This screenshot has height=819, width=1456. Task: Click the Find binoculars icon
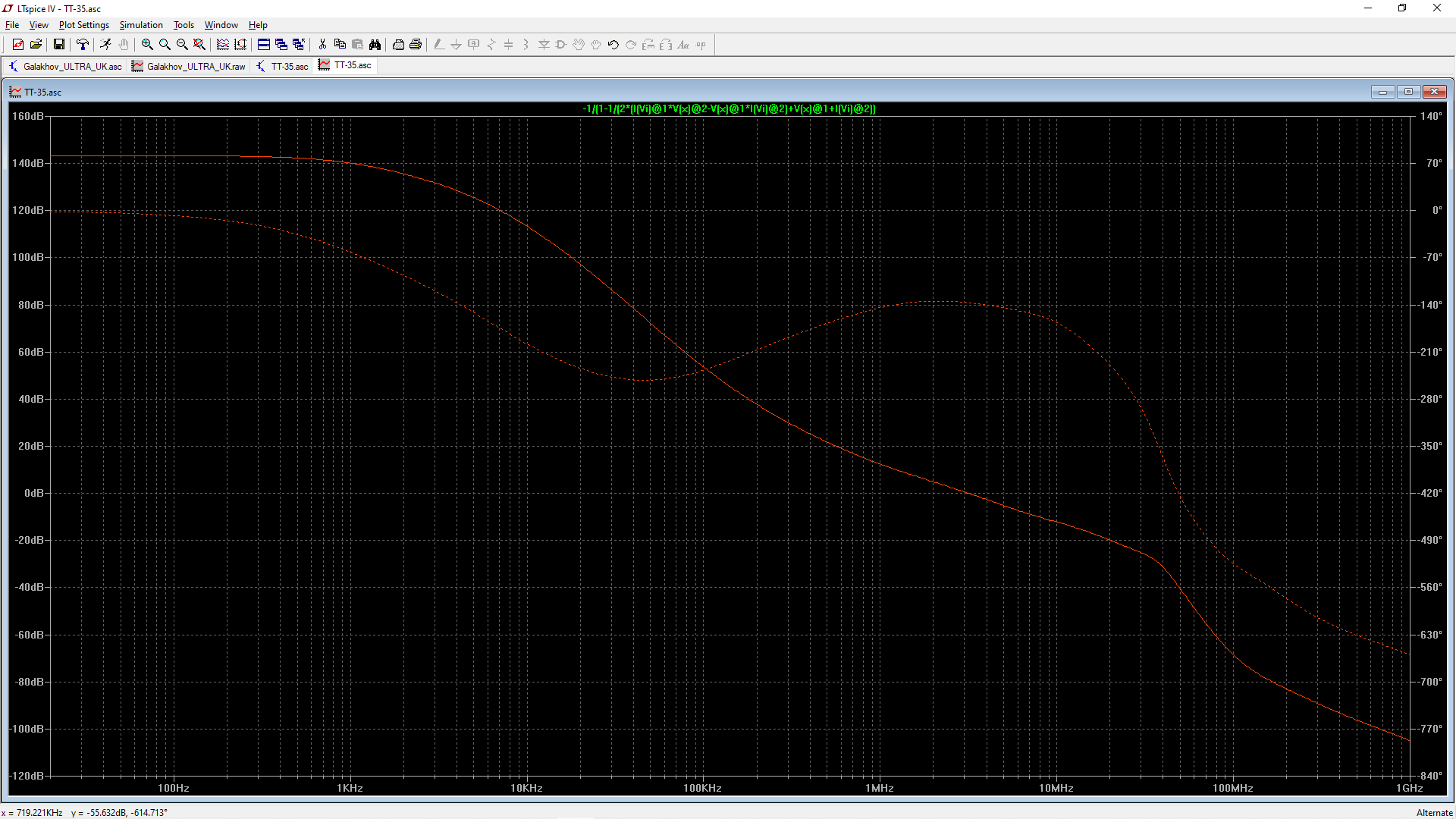pos(375,45)
